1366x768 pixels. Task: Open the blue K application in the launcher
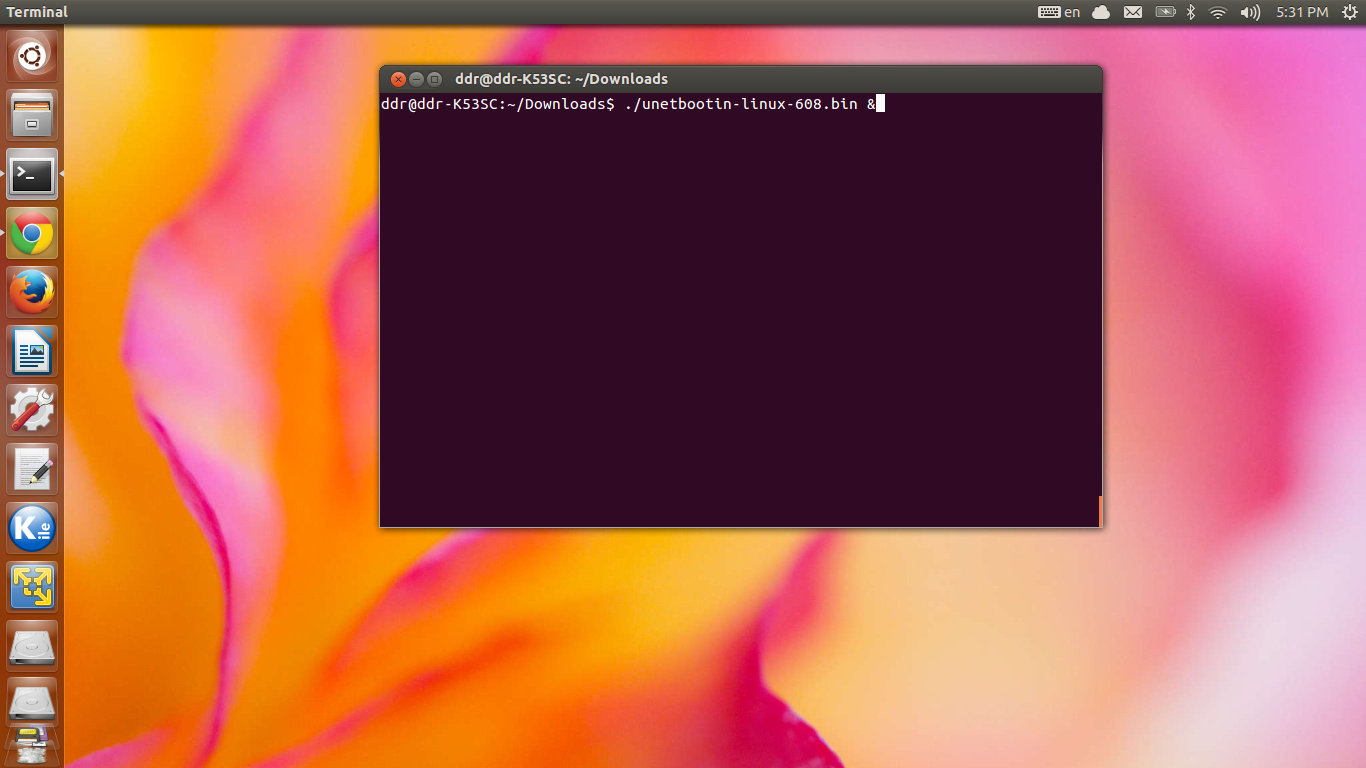pos(32,528)
